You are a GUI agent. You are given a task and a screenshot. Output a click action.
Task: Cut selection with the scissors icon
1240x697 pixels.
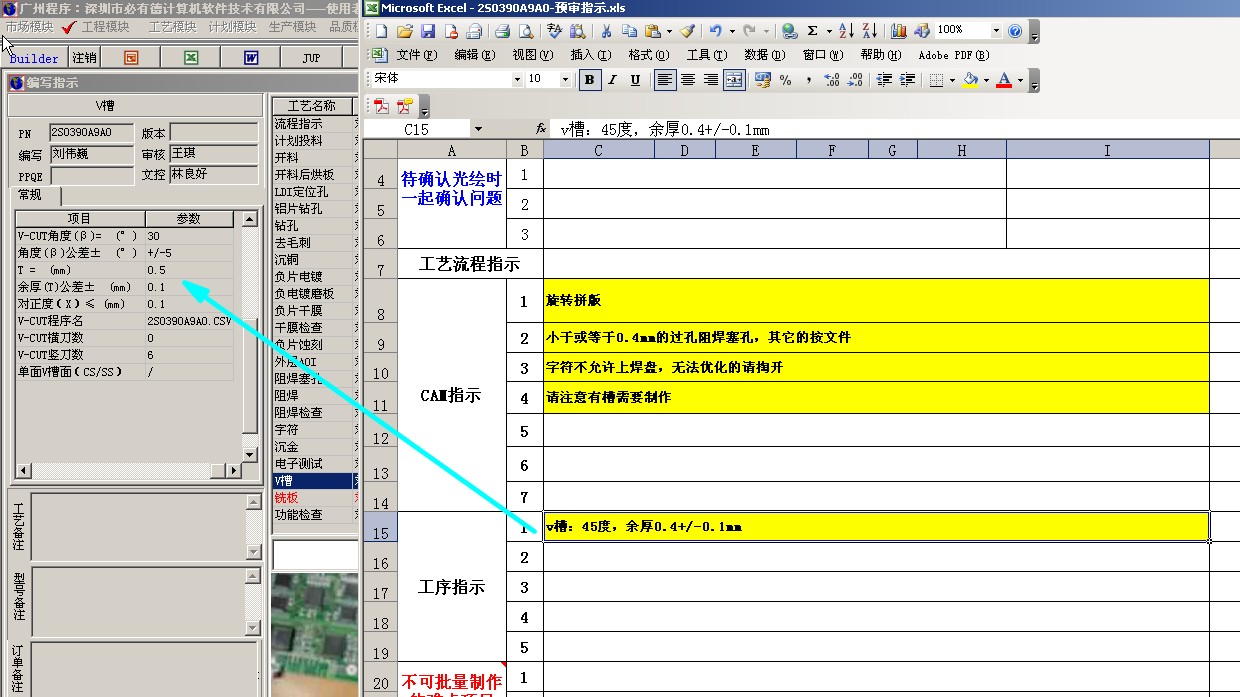pos(606,30)
